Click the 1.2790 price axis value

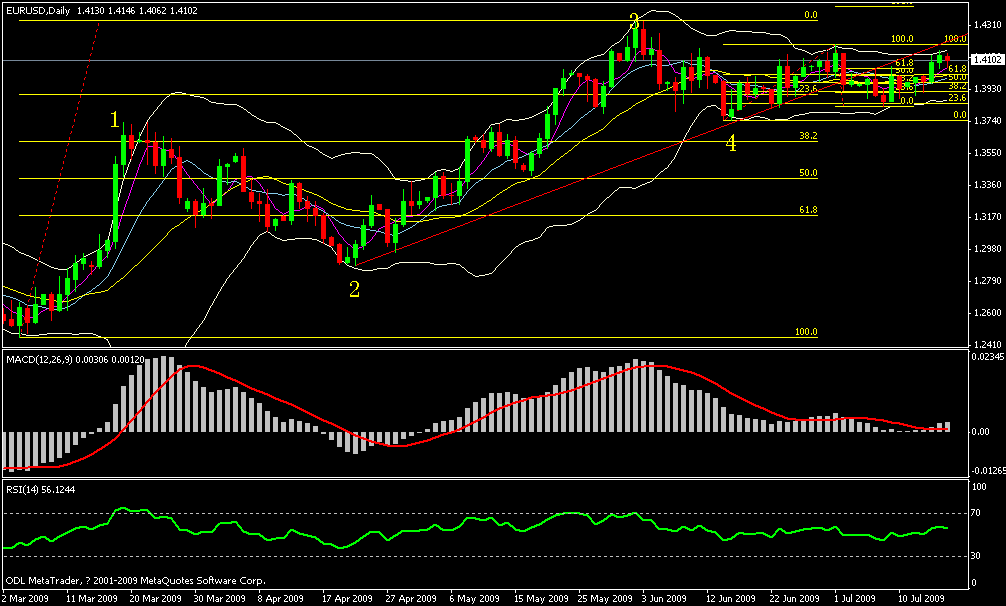click(987, 281)
